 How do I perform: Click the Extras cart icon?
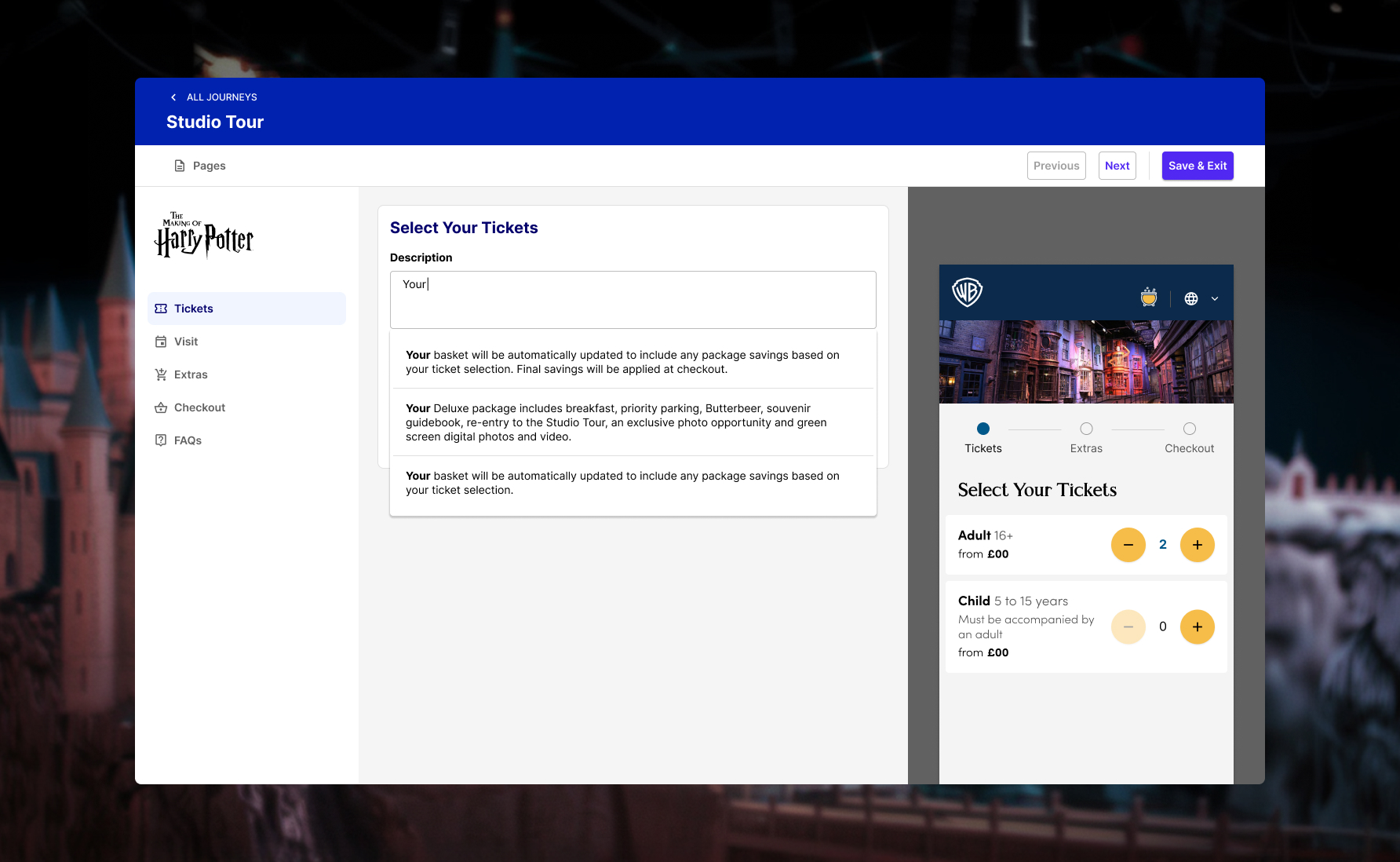161,374
